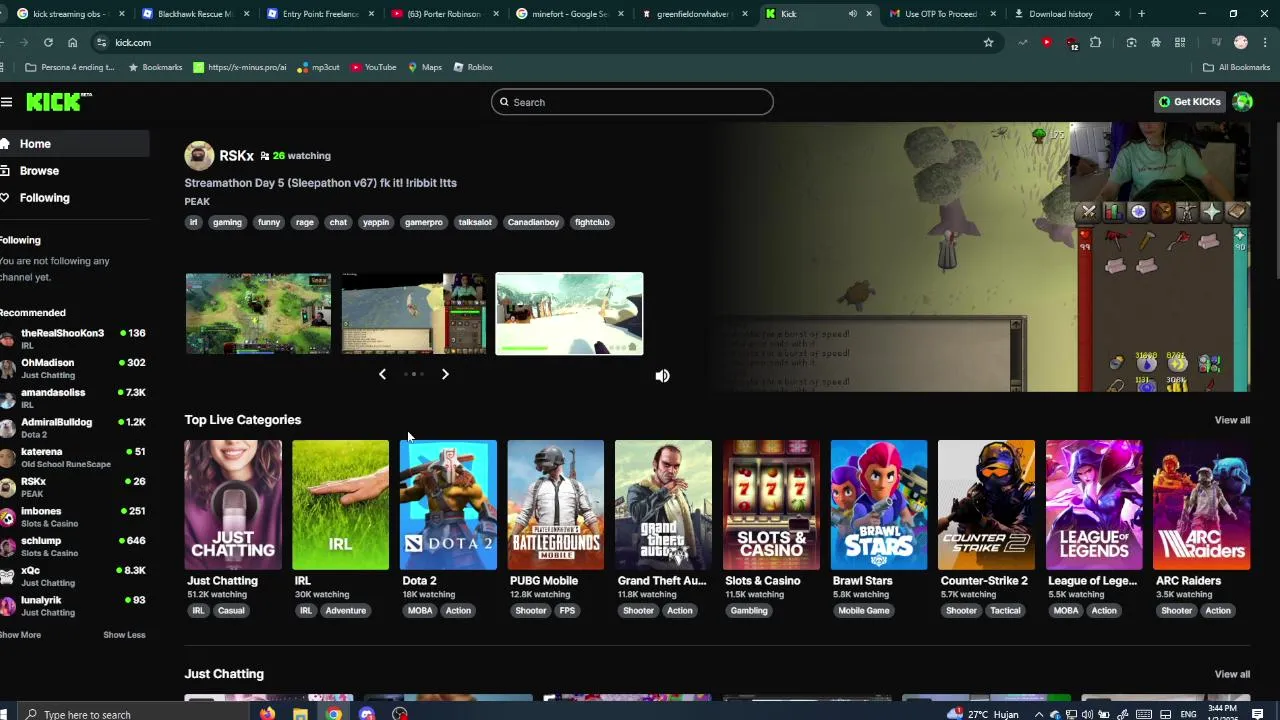Open RSKx streamer avatar
The width and height of the screenshot is (1280, 720).
[x=199, y=156]
